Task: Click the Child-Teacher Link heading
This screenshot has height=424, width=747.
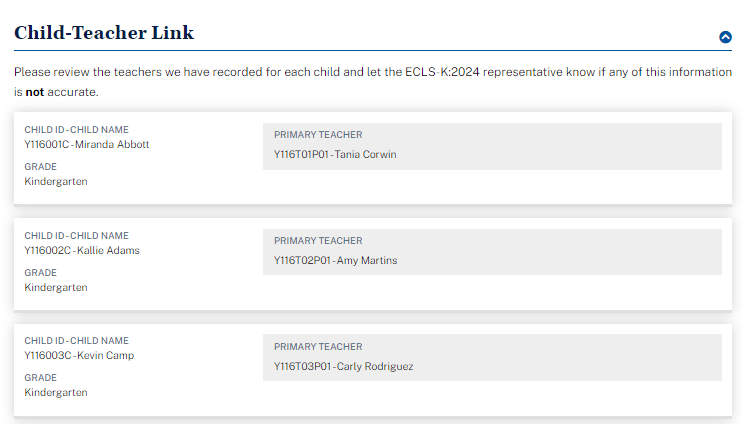Action: coord(104,33)
